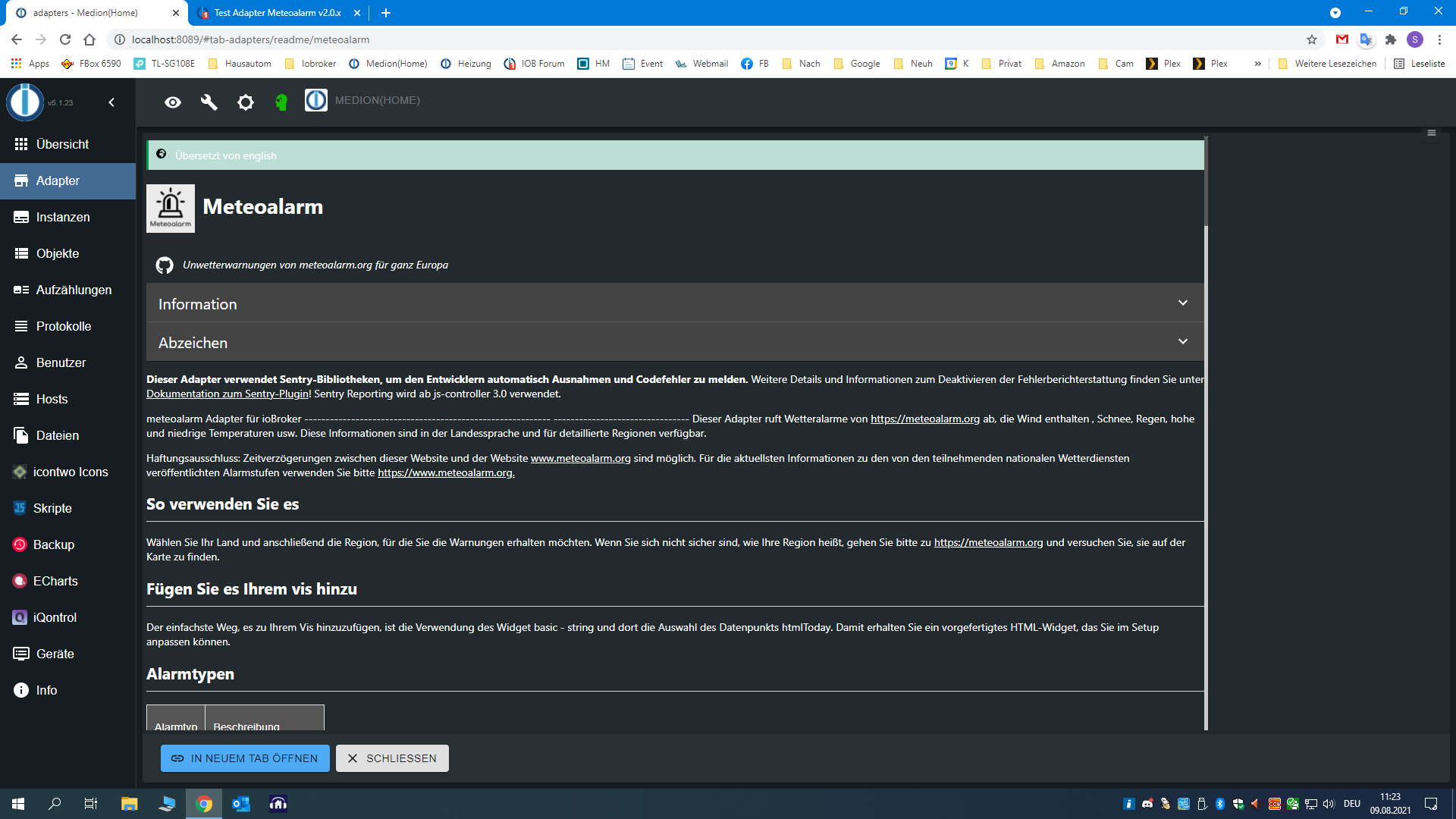Screen dimensions: 1456x819
Task: Open the readme contents menu icon at top right
Action: click(1432, 133)
